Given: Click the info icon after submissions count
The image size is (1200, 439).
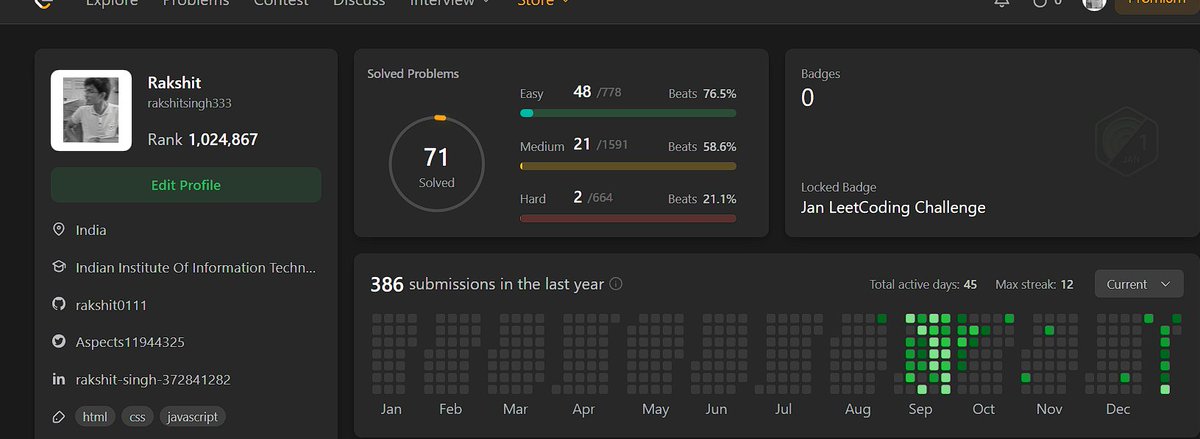Looking at the screenshot, I should click(616, 284).
